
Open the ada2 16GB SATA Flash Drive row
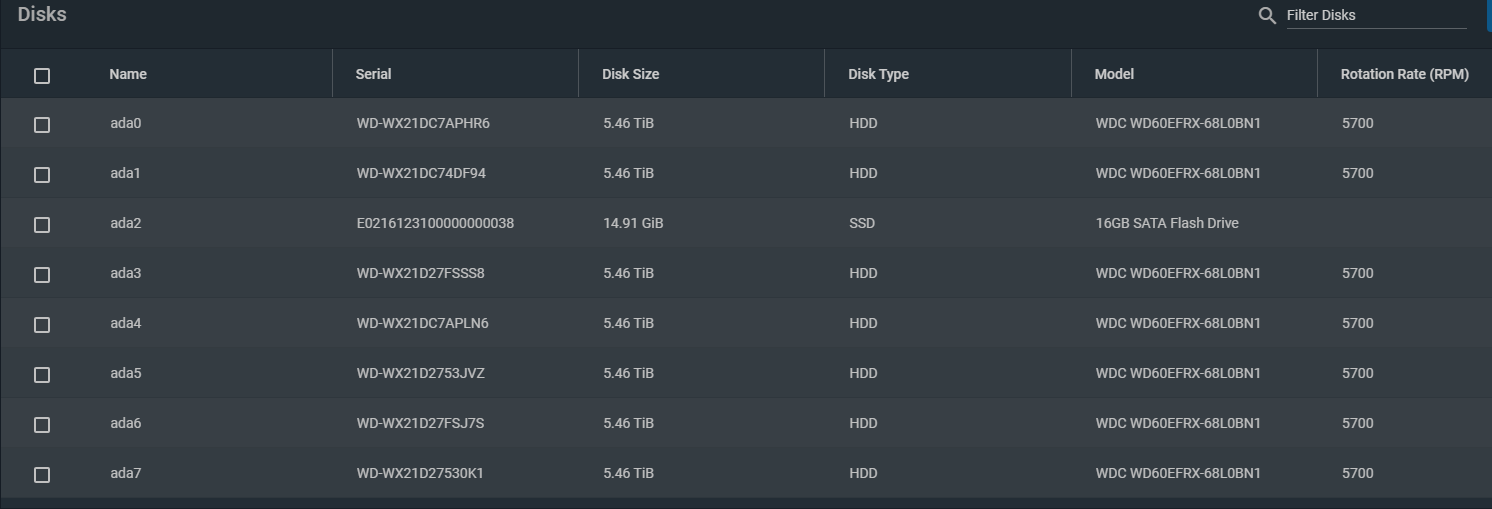pyautogui.click(x=746, y=223)
